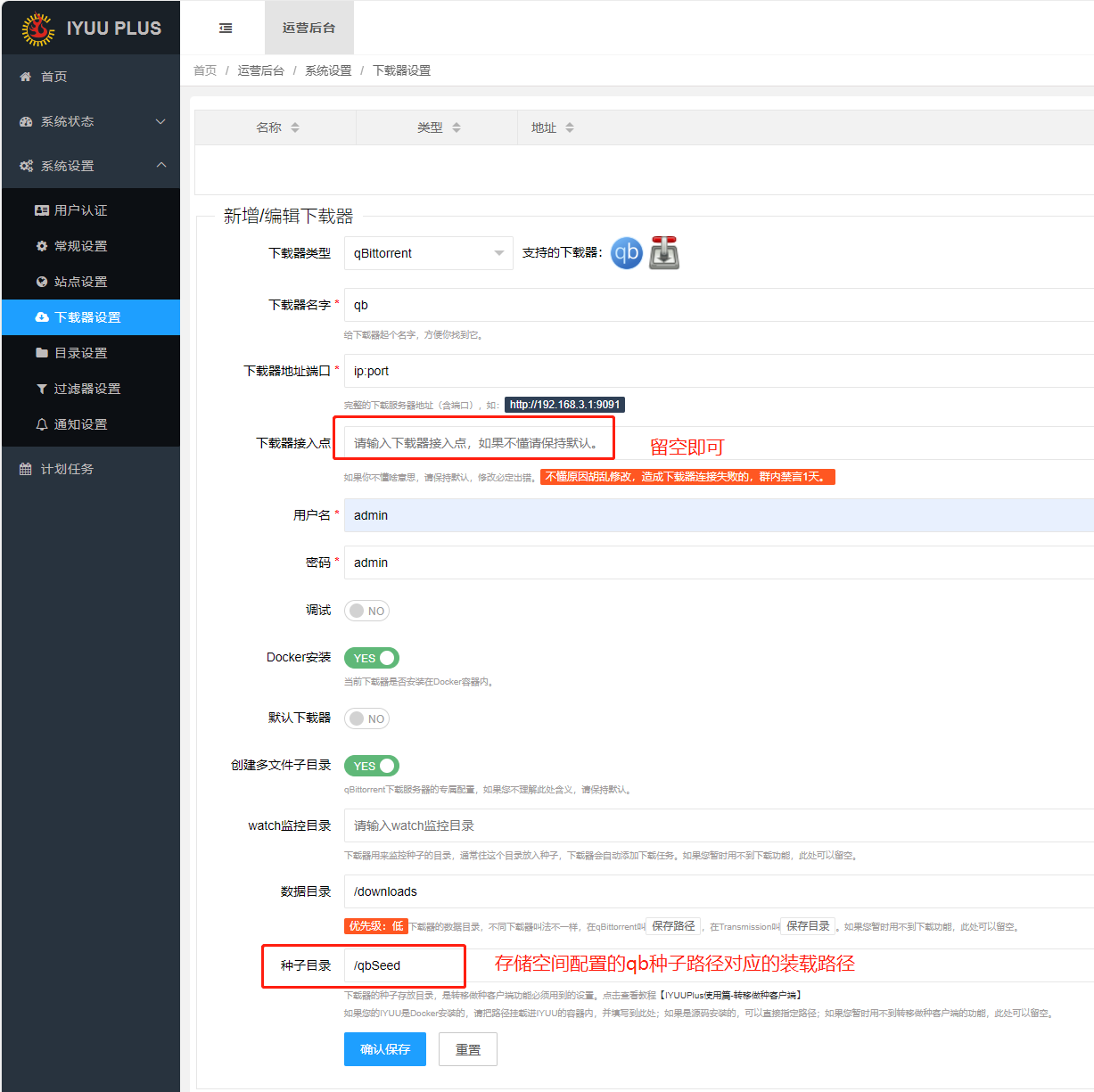Open 用户认证 in the sidebar
The width and height of the screenshot is (1094, 1092).
coord(80,210)
